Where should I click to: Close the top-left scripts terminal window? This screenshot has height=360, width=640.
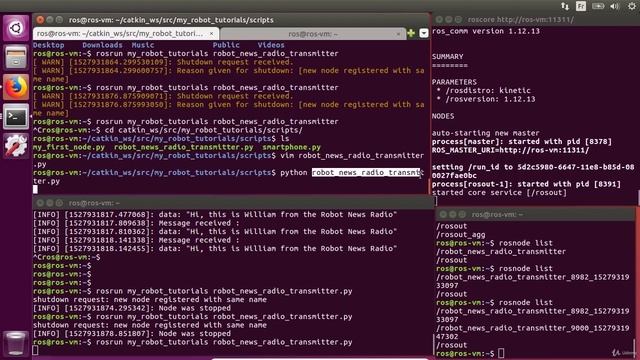tap(40, 20)
